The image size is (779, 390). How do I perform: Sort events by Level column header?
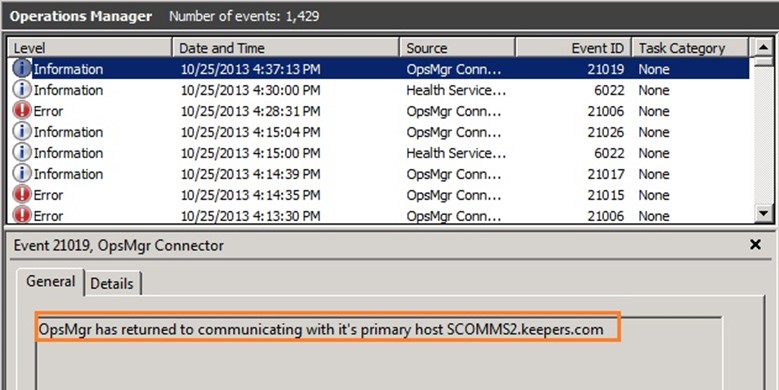[90, 48]
